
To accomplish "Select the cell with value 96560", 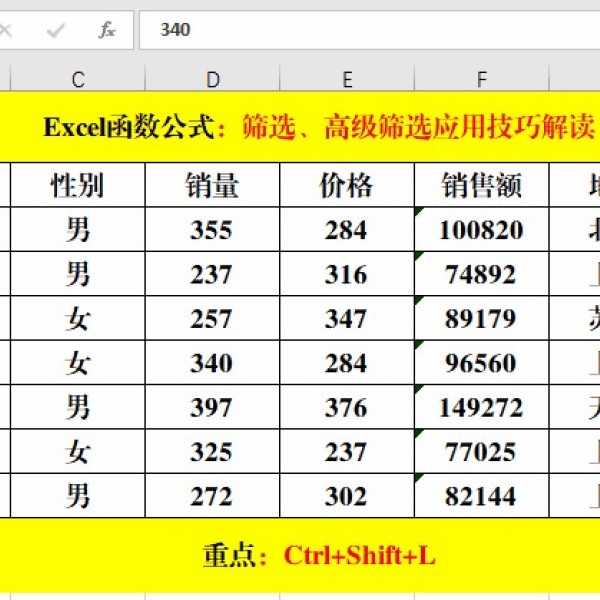I will 482,363.
